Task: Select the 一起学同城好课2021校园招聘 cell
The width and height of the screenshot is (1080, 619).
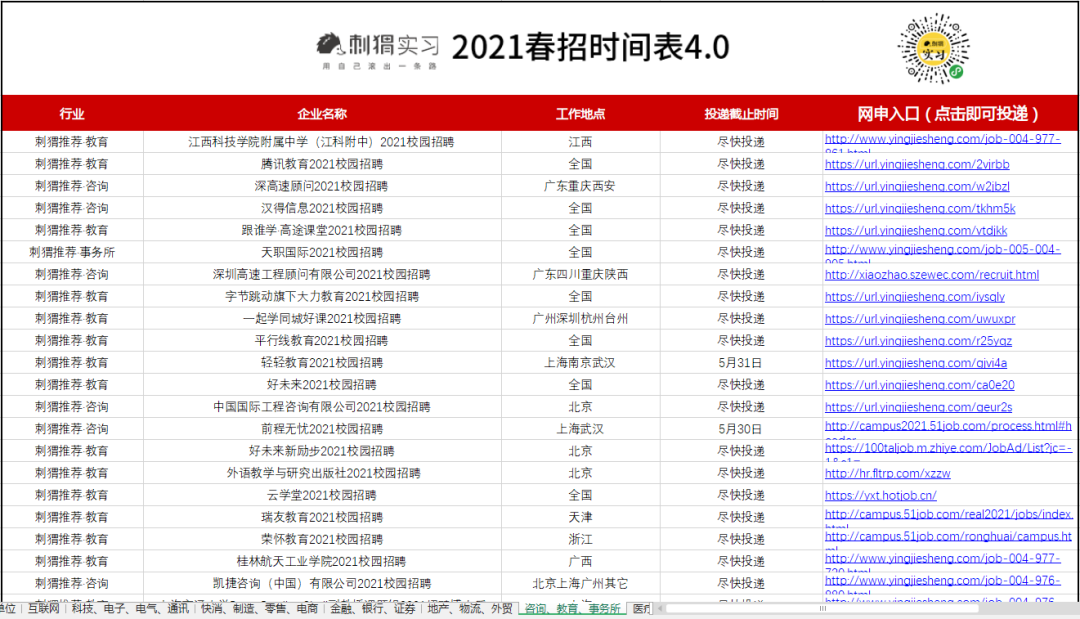Action: pyautogui.click(x=322, y=318)
